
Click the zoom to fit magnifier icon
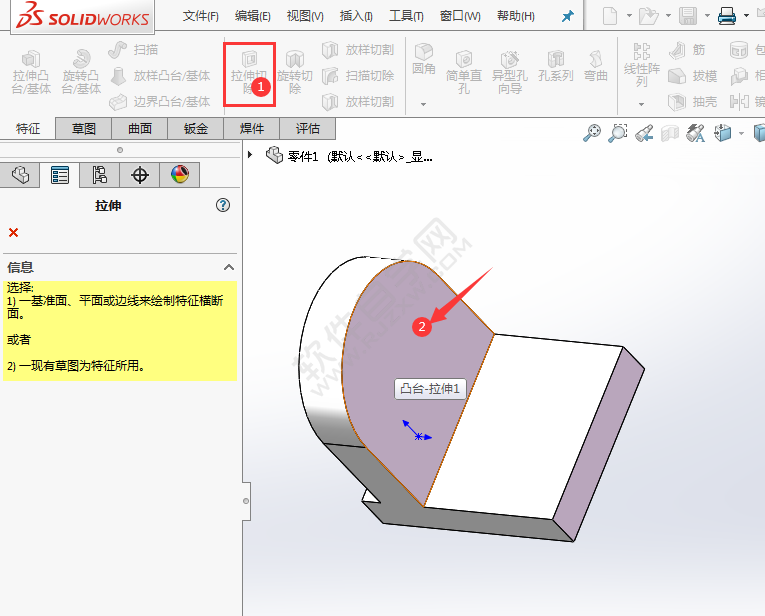[x=592, y=133]
